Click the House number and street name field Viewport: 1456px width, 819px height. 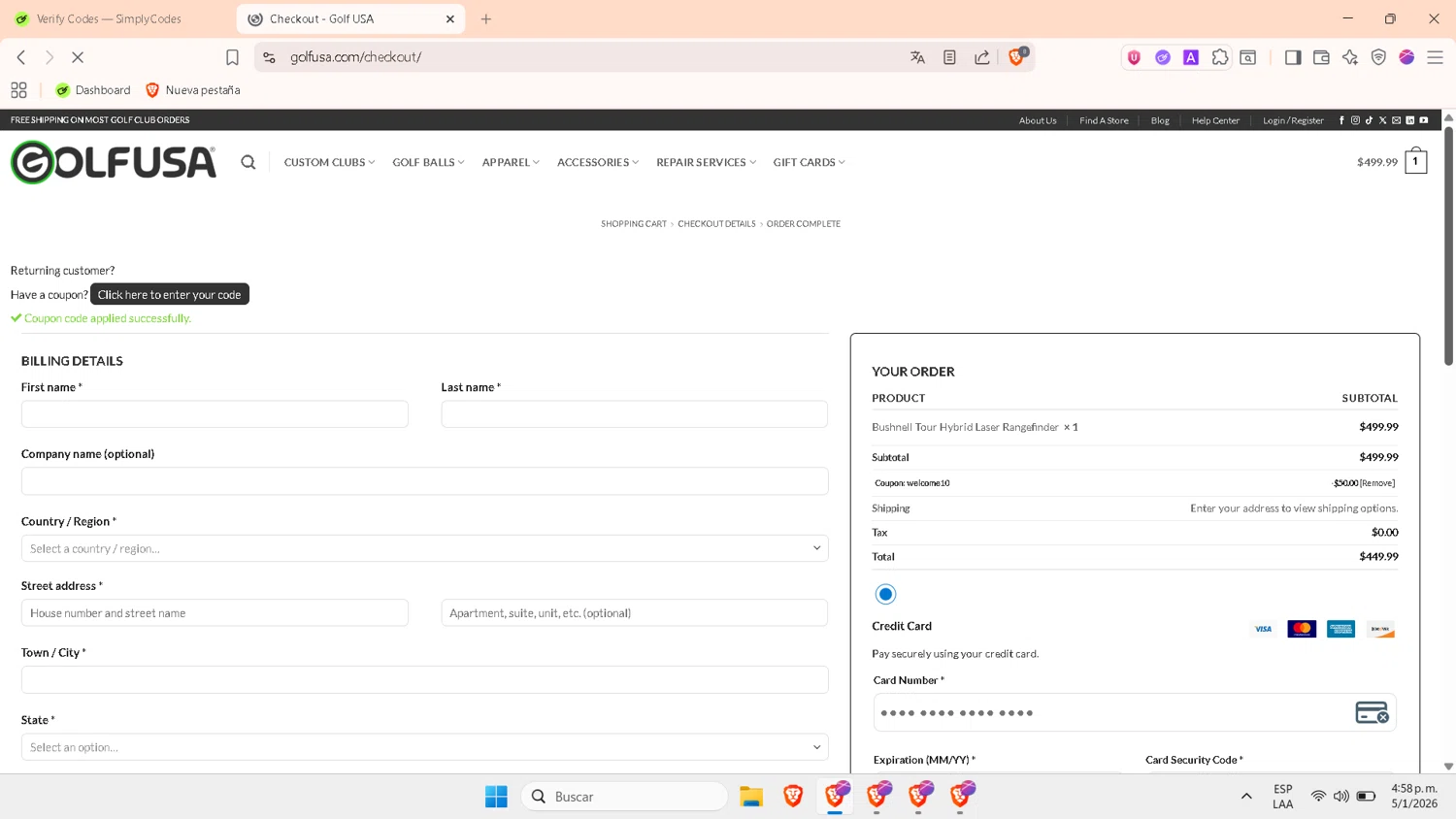click(215, 613)
